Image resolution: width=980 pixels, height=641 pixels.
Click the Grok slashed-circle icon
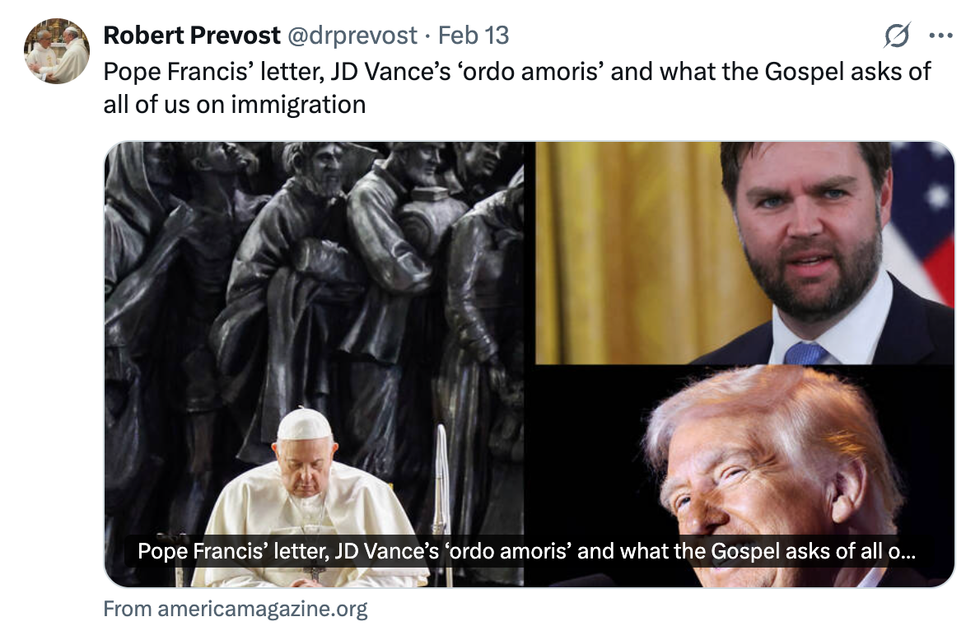point(897,35)
